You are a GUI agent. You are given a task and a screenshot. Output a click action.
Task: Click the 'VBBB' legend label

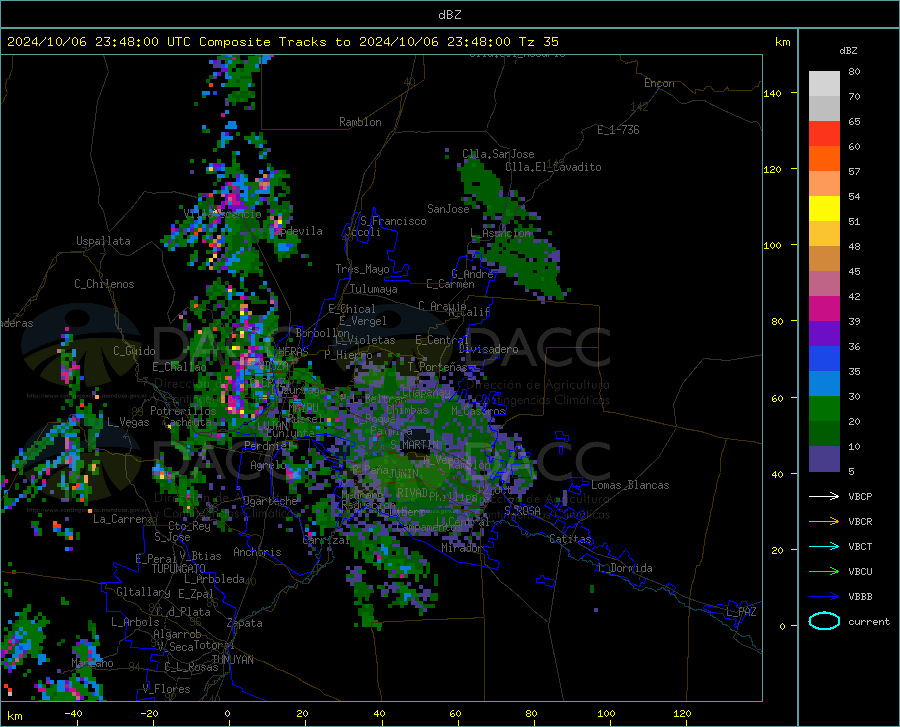860,597
